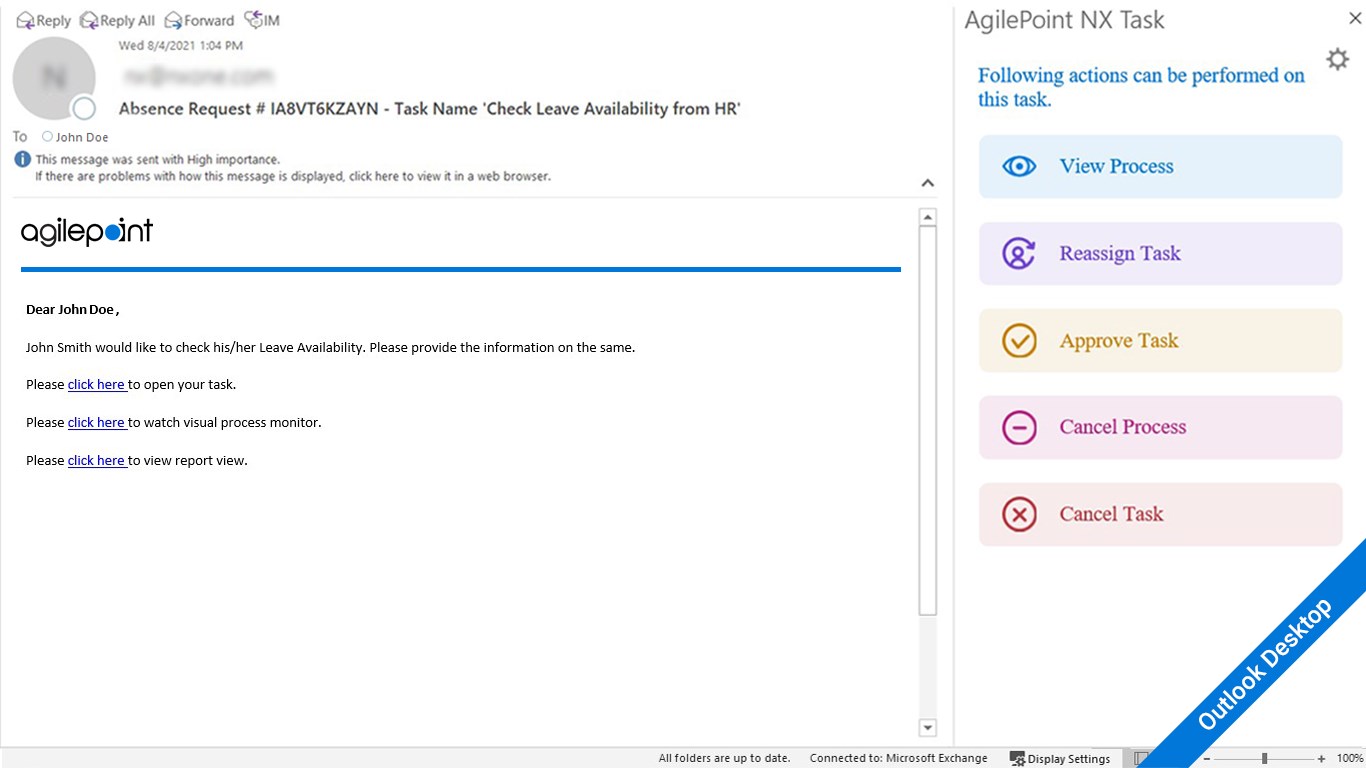Close the AgilePoint NX Task pane

coord(1355,18)
